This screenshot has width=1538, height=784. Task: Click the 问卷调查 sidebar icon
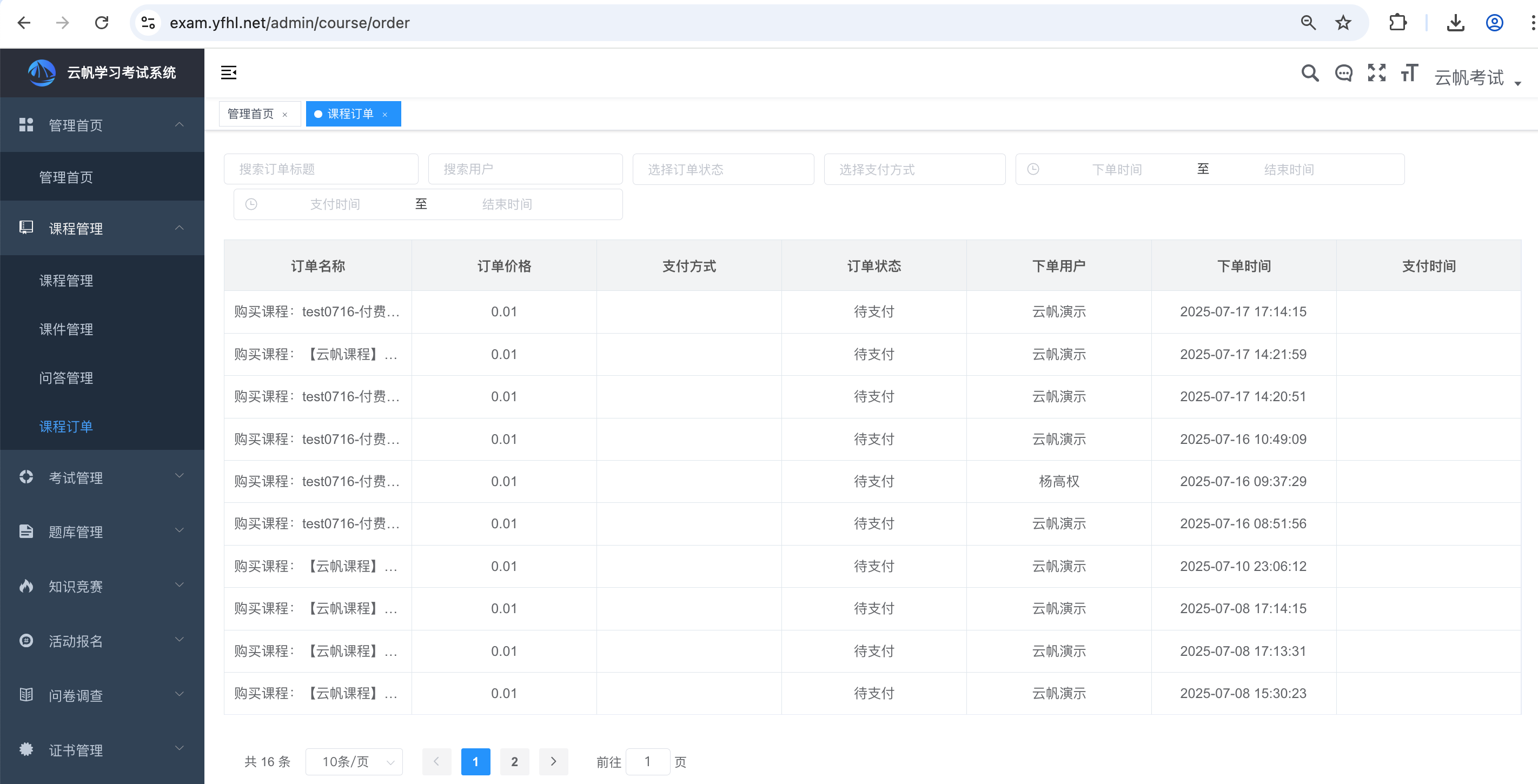coord(26,694)
